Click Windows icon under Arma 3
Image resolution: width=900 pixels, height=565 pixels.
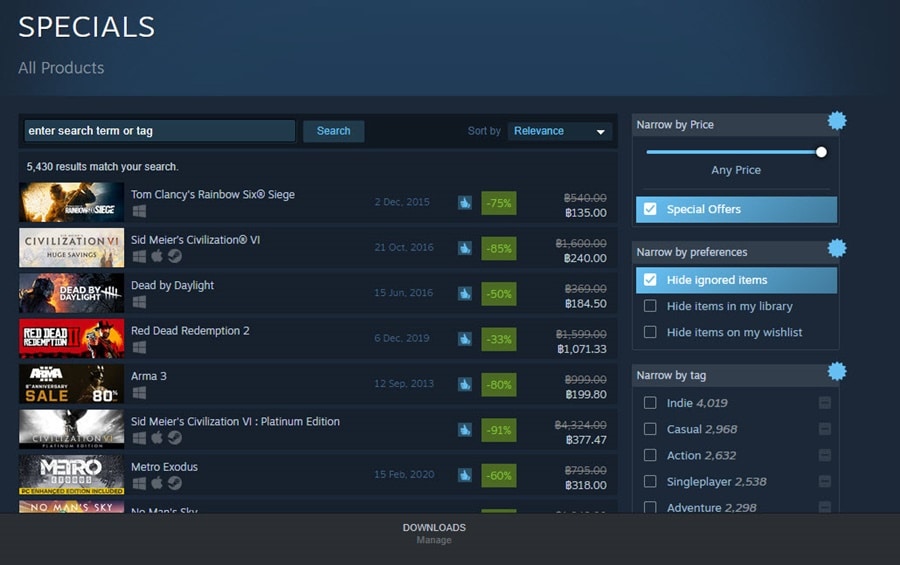coord(139,393)
